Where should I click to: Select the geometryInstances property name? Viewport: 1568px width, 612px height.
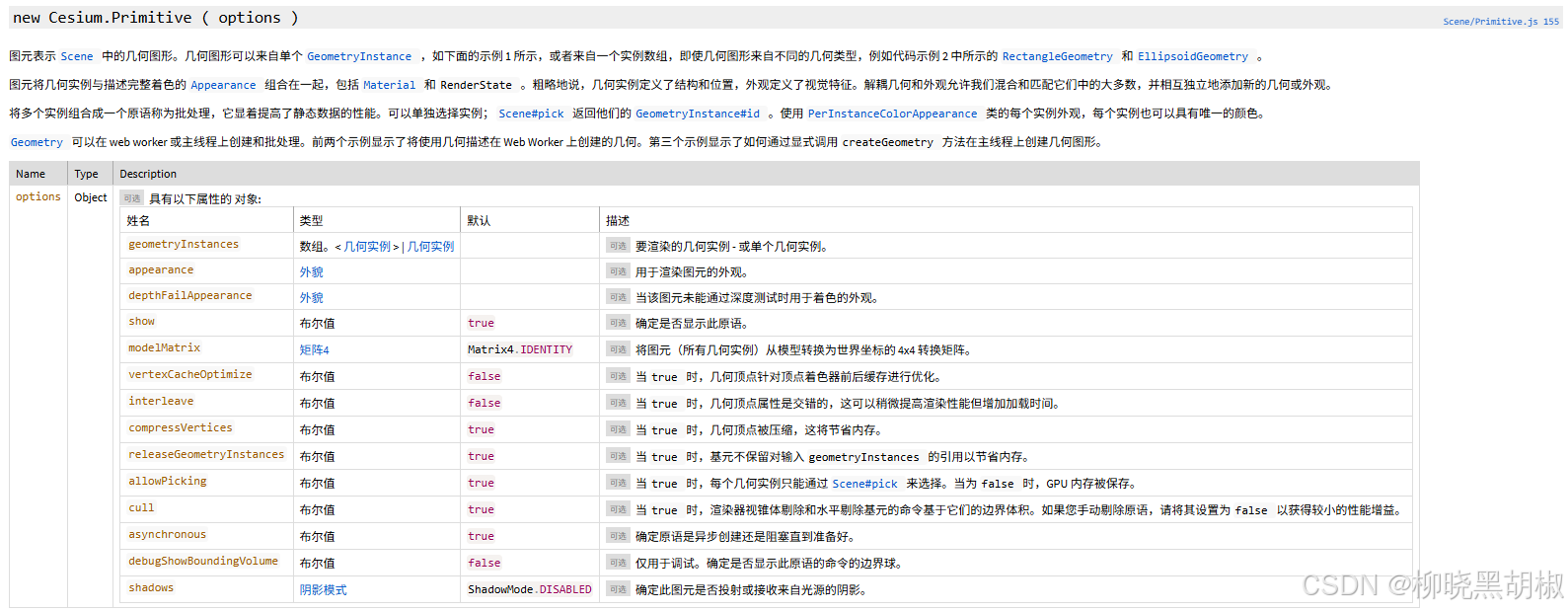pos(184,244)
